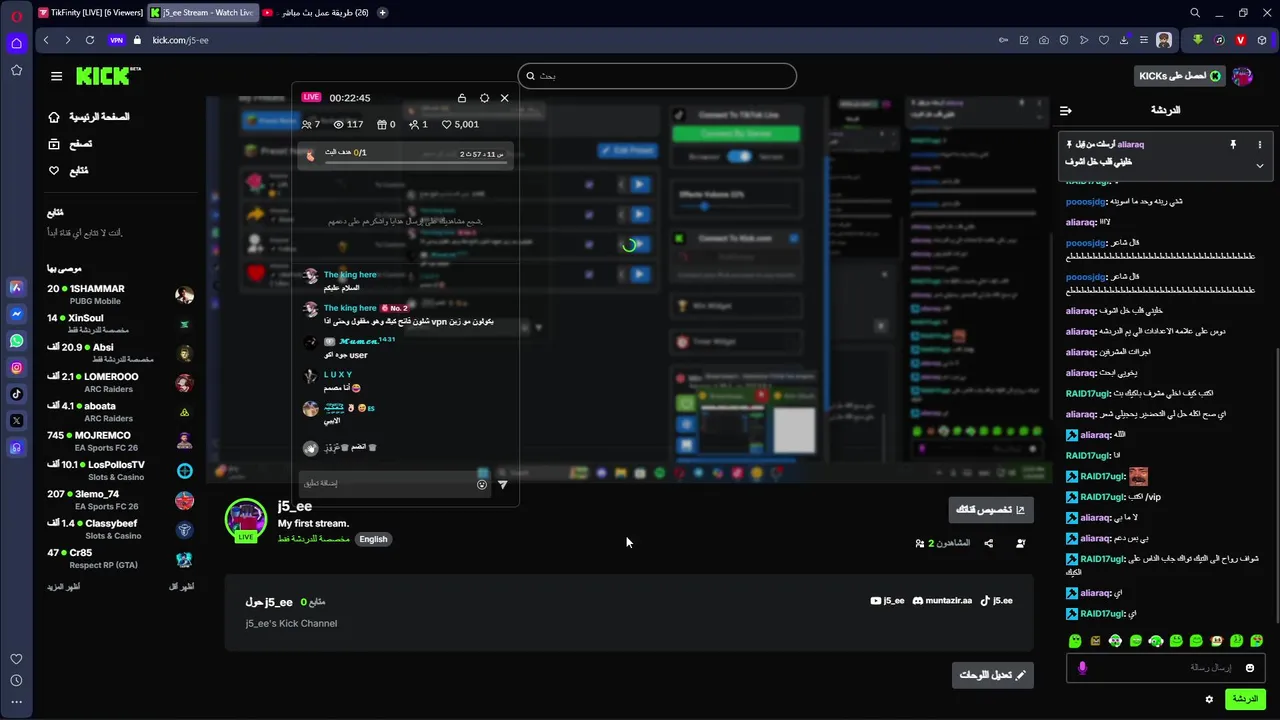Click the heart bookmark icon in address bar
Image resolution: width=1280 pixels, height=720 pixels.
1104,40
